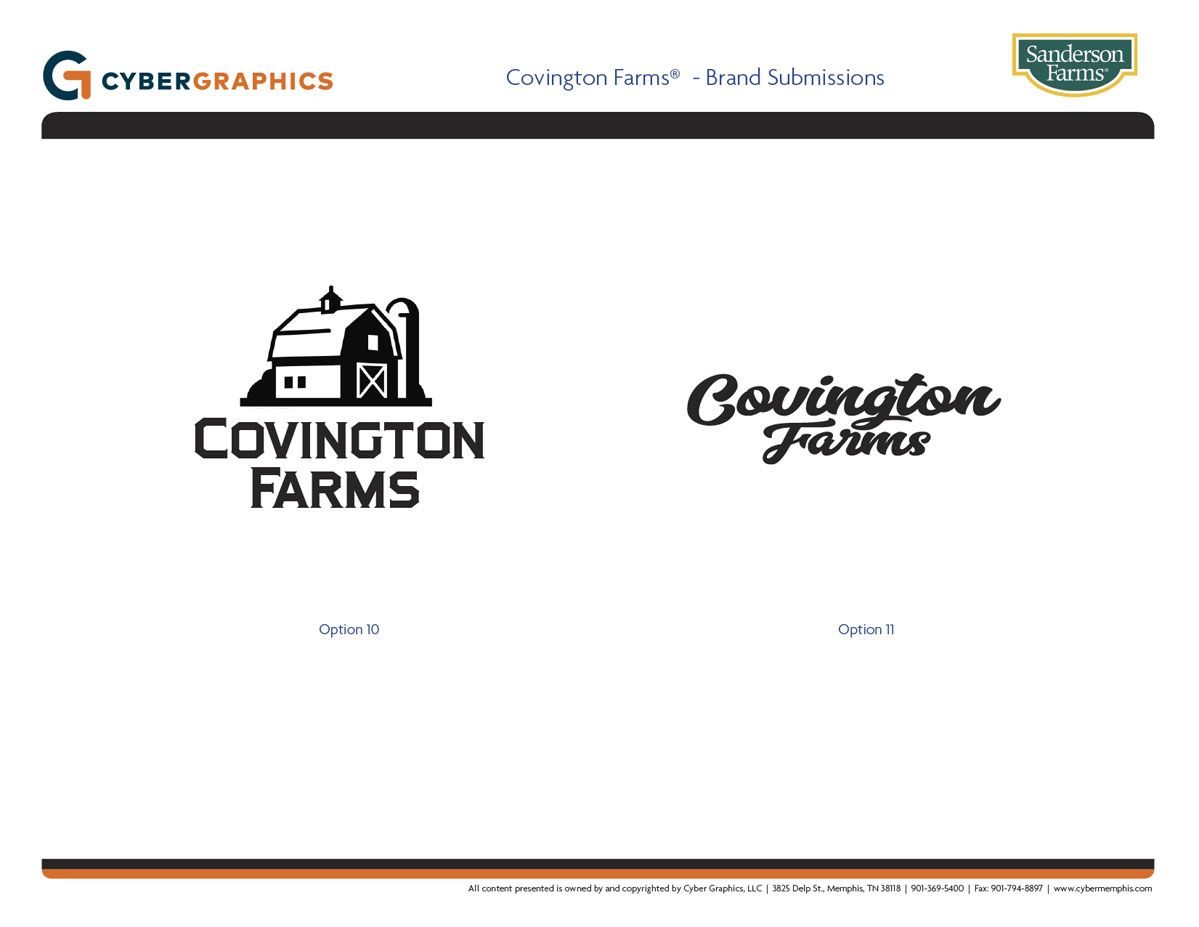This screenshot has height=927, width=1199.
Task: Click the orange footer stripe
Action: click(597, 874)
